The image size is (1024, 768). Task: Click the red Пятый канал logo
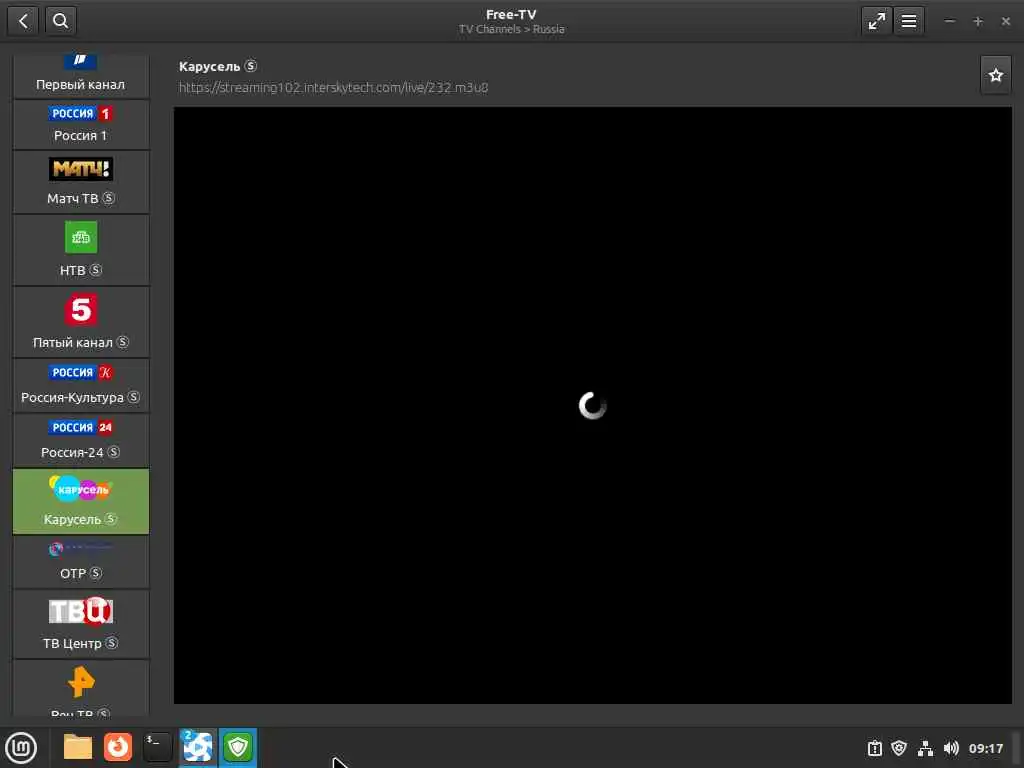[81, 309]
